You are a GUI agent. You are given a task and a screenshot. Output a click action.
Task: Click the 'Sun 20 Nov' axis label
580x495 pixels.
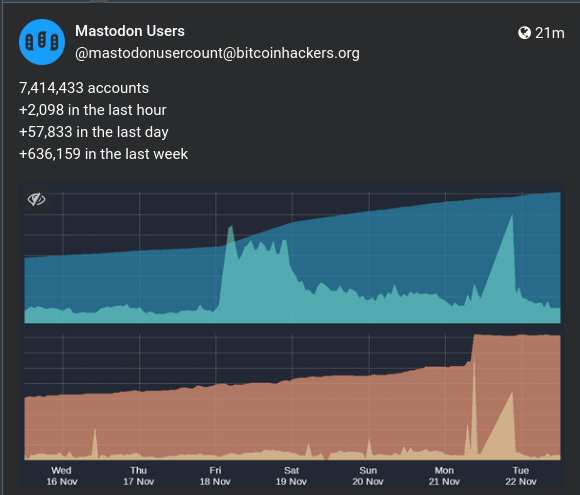pyautogui.click(x=368, y=476)
